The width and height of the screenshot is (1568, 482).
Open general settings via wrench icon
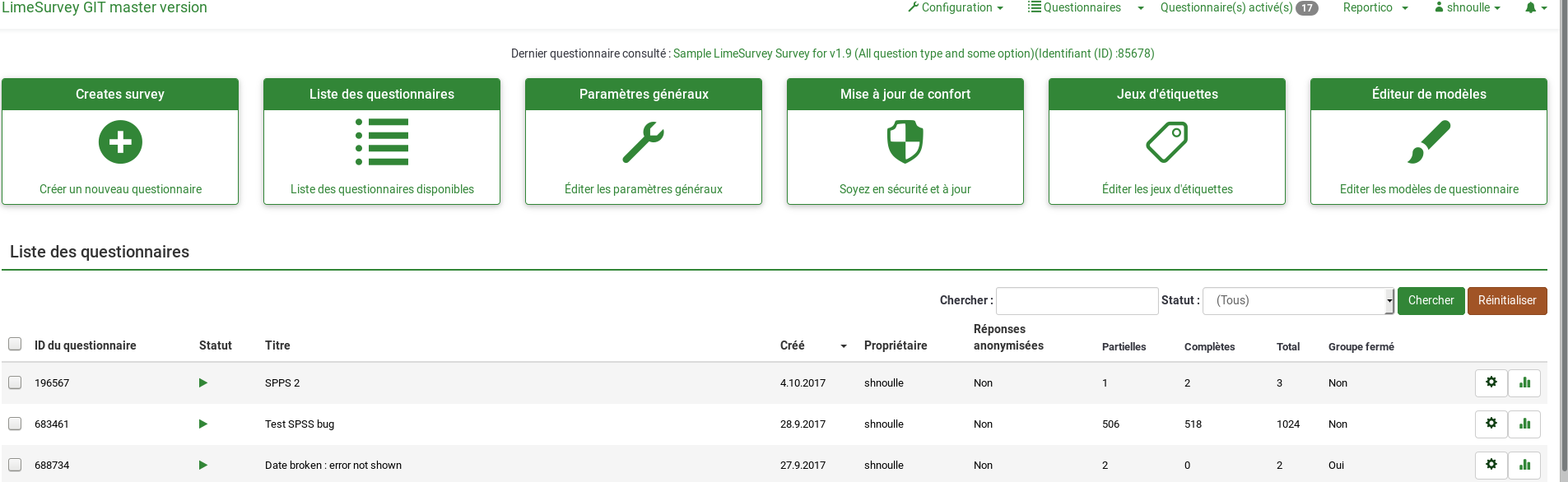644,142
